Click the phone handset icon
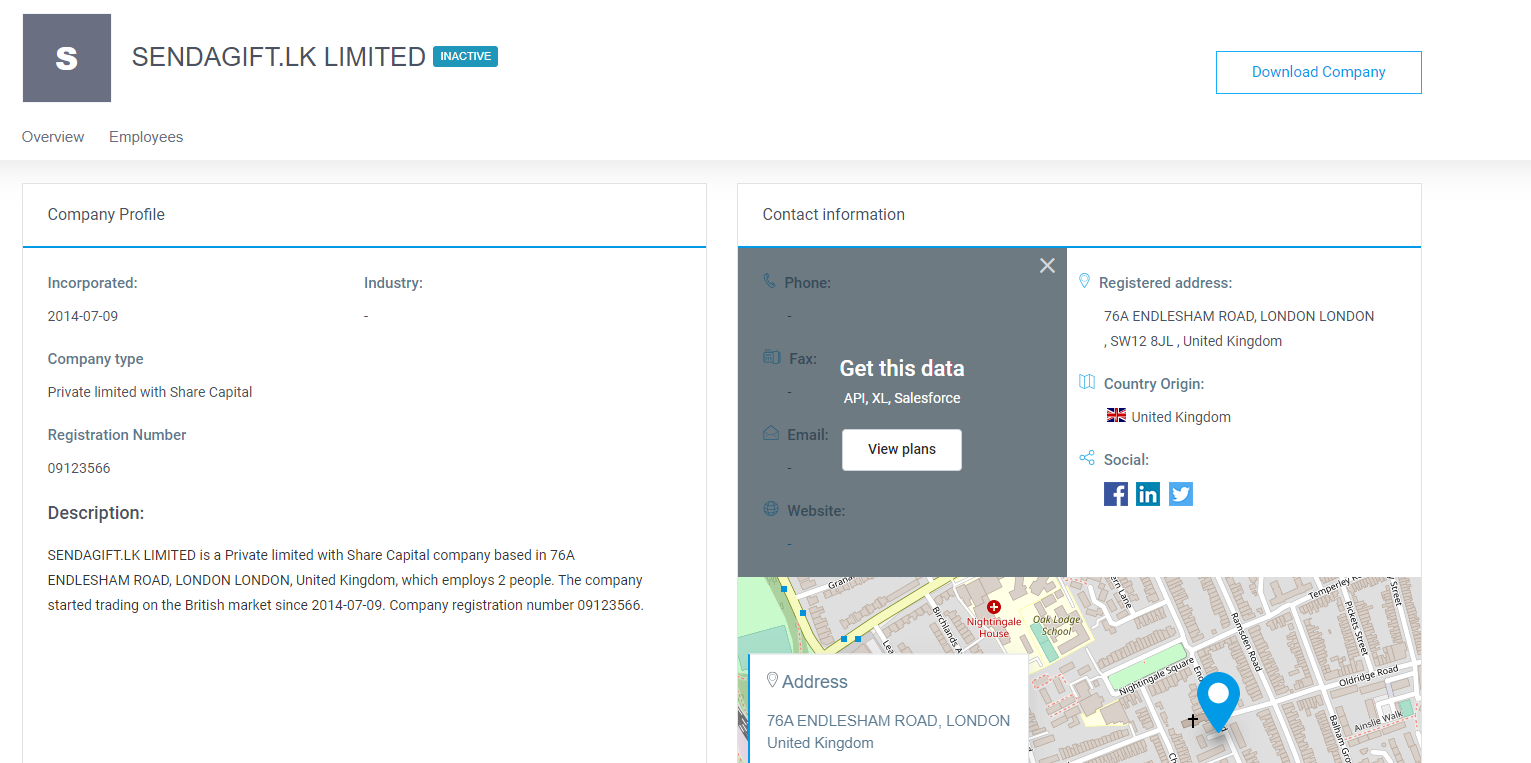This screenshot has width=1531, height=763. [769, 281]
